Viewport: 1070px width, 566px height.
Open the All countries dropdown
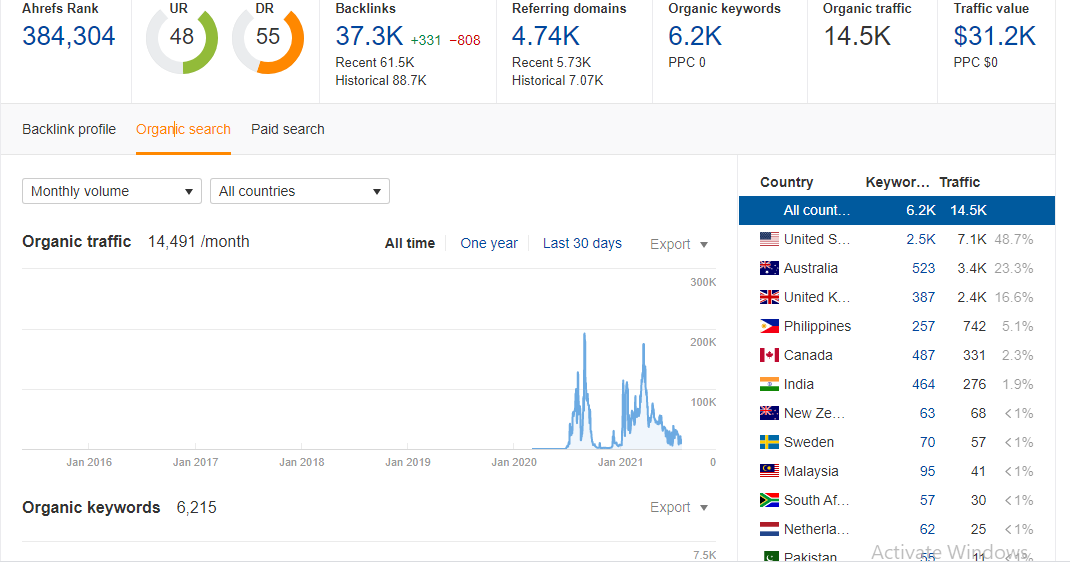coord(299,191)
